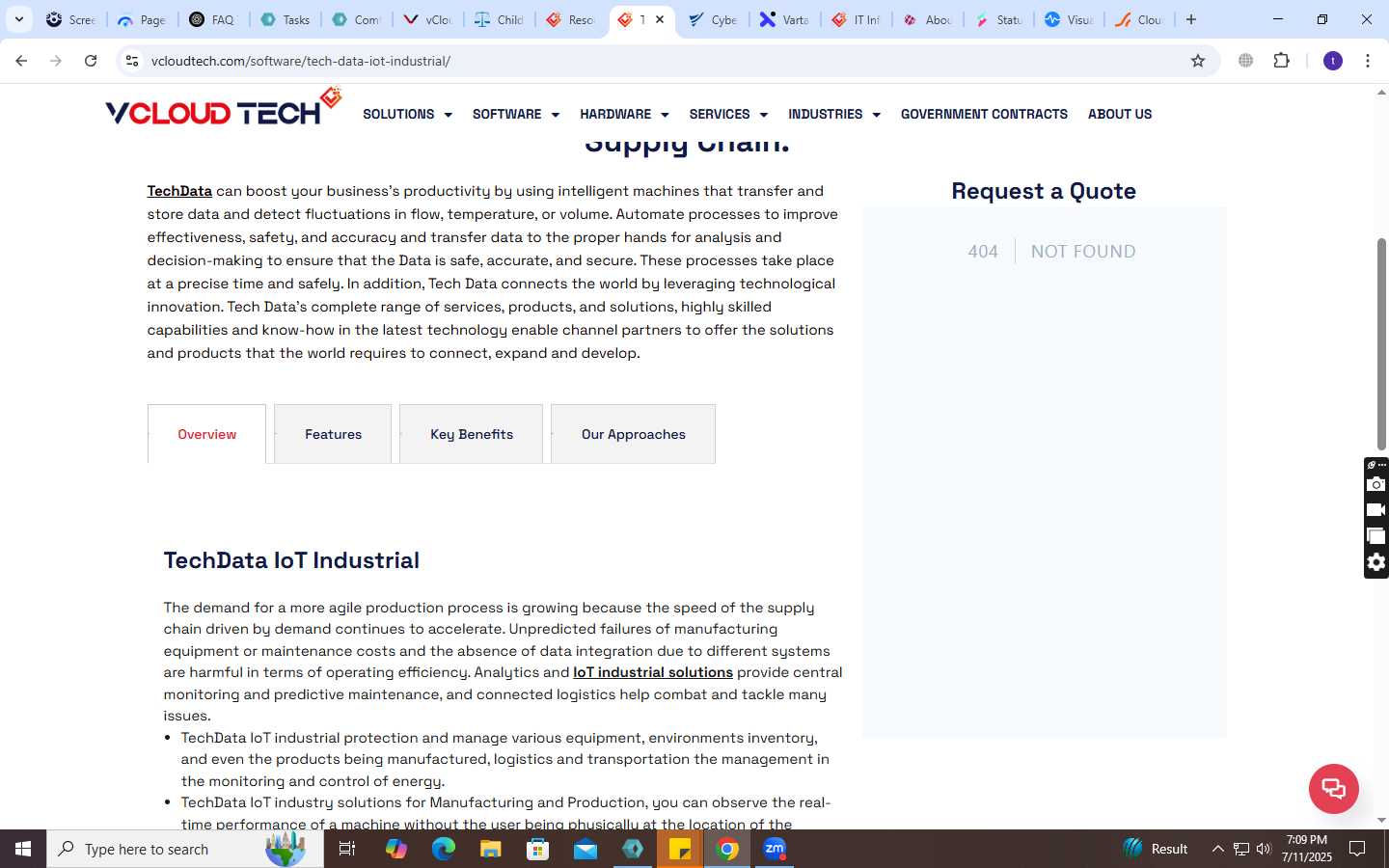Click the gallery icon in side capture toolbar
The width and height of the screenshot is (1389, 868).
tap(1376, 536)
